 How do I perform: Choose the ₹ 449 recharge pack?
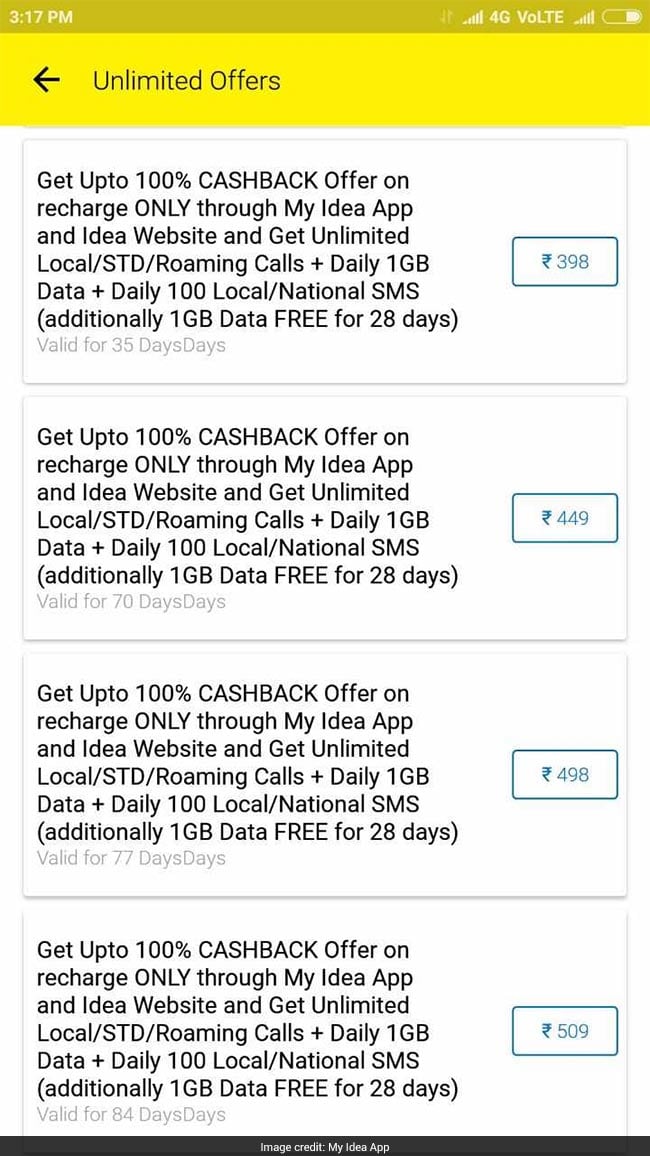(564, 518)
